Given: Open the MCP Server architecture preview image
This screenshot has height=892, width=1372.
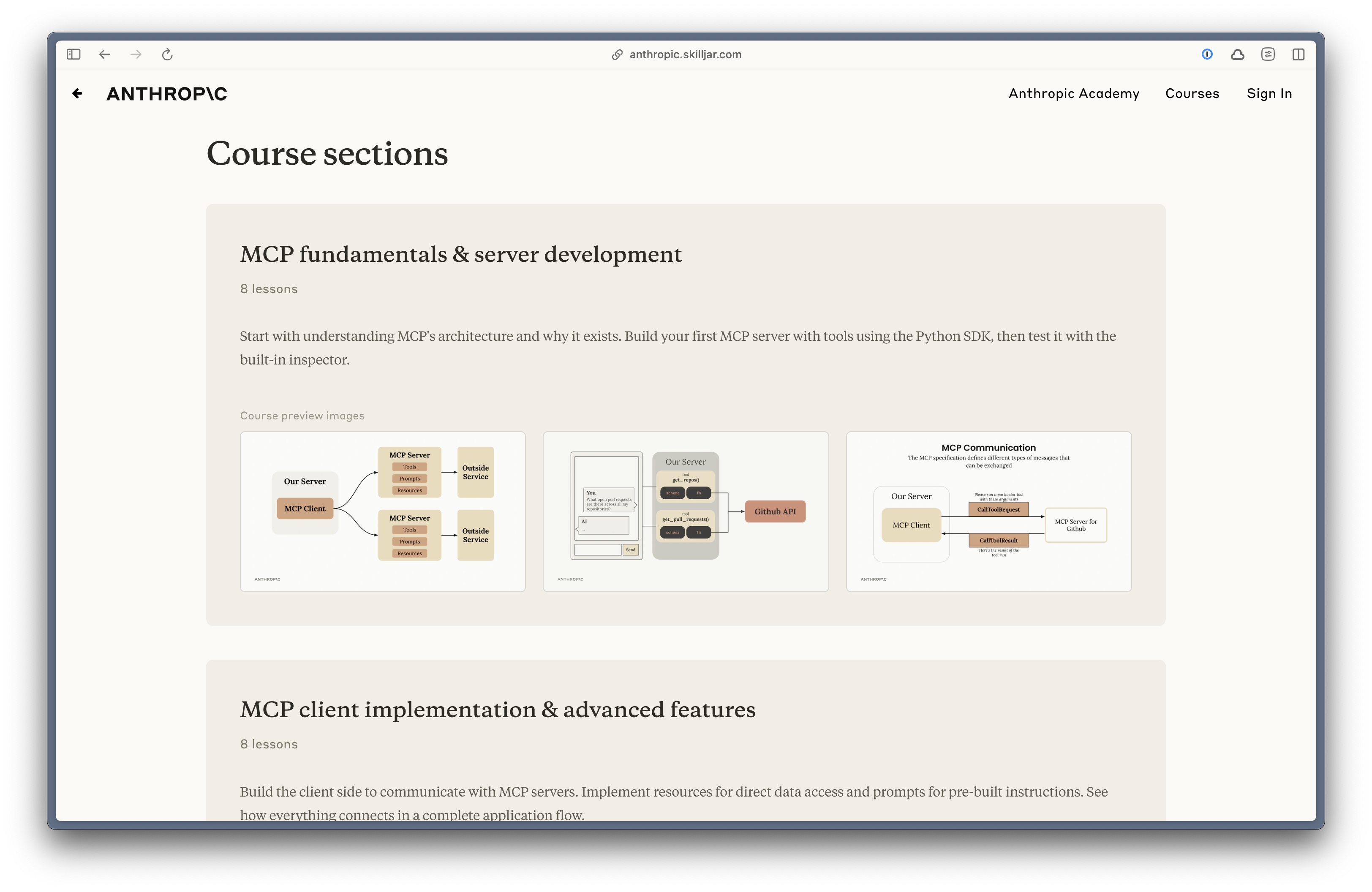Looking at the screenshot, I should [x=383, y=511].
